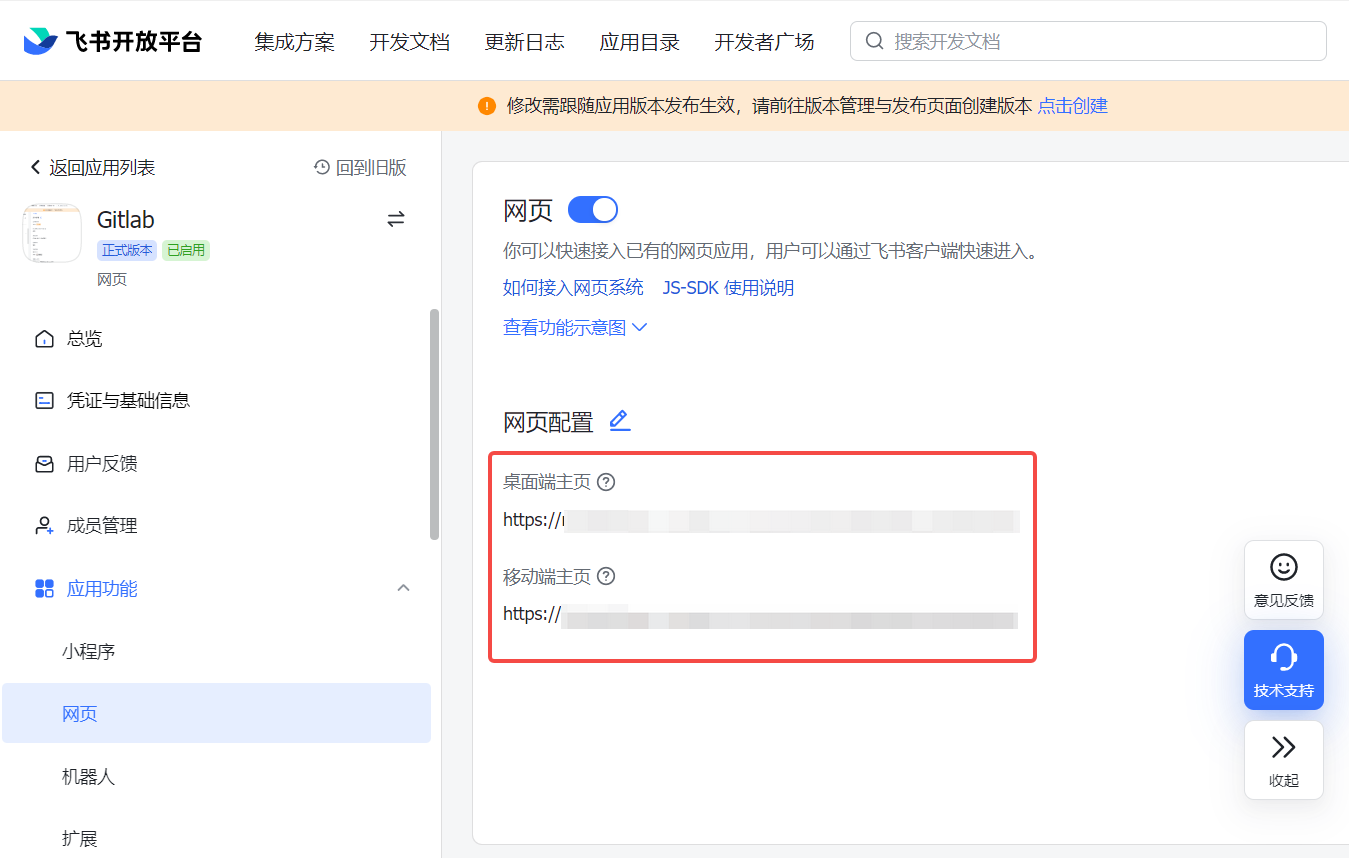The image size is (1349, 858).
Task: Go back via 返回应用列表
Action: tap(93, 168)
